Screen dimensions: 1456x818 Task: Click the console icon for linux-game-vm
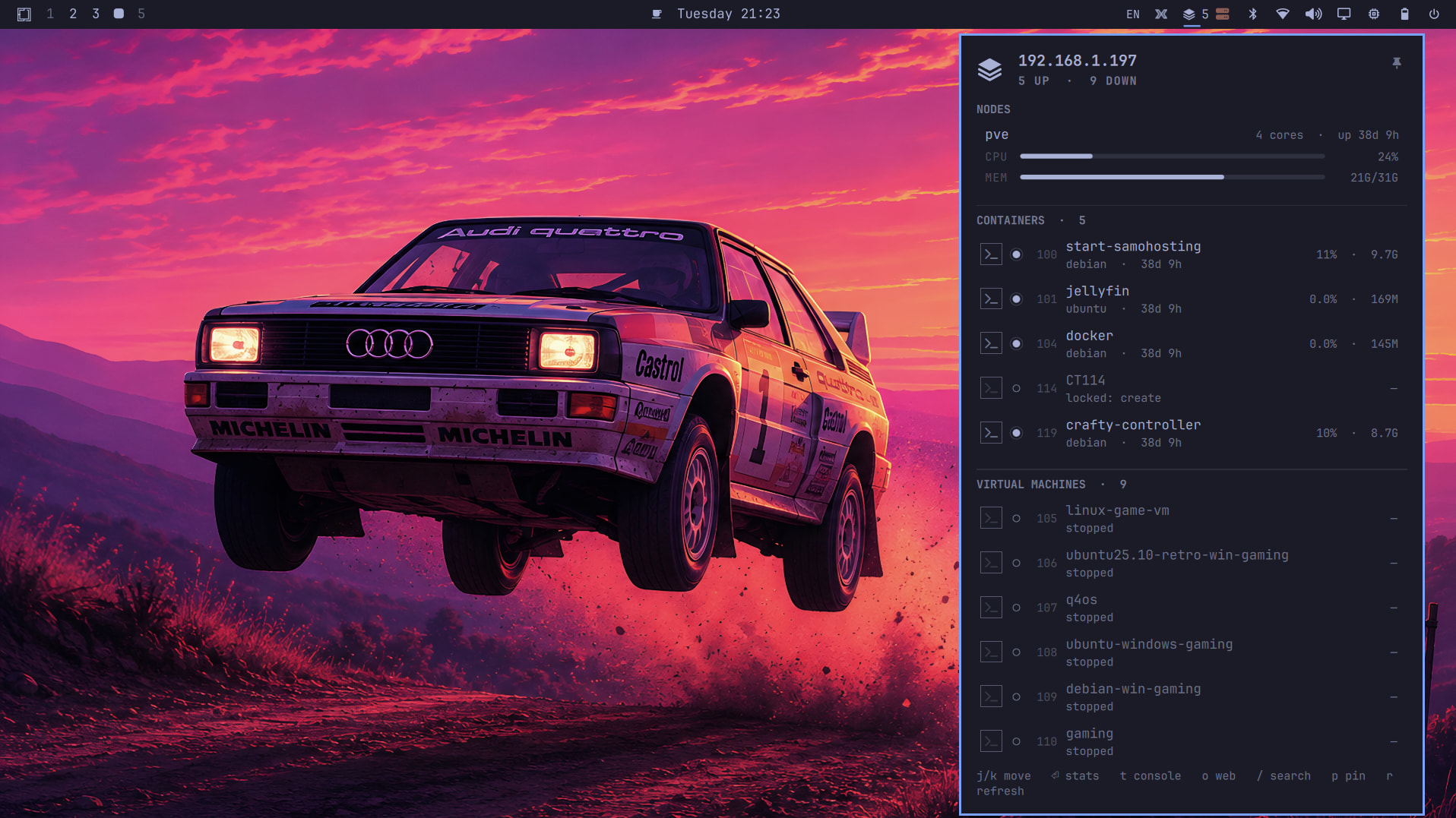991,519
